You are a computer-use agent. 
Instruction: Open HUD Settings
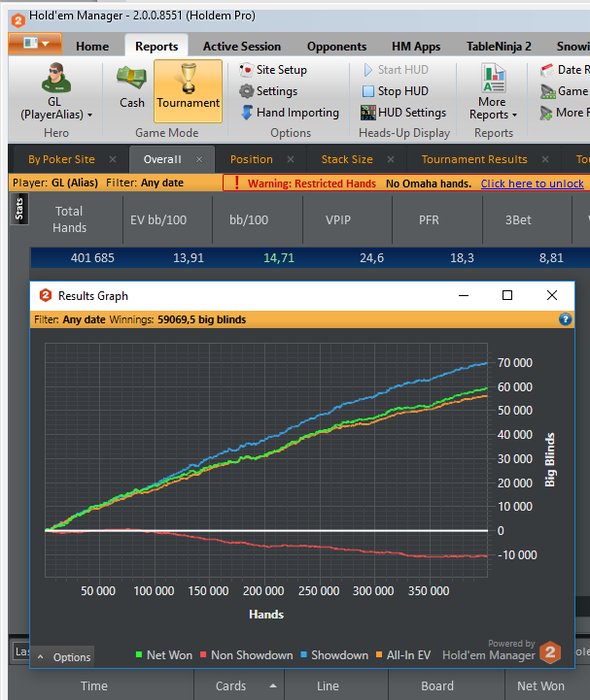click(x=403, y=112)
